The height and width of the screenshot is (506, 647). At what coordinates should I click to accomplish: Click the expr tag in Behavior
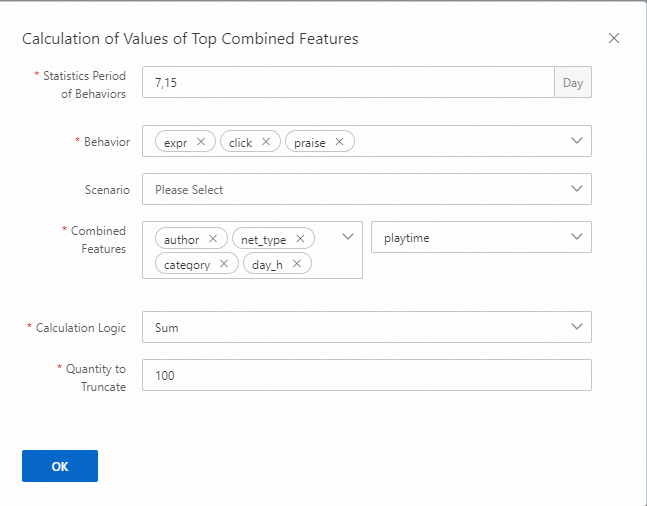point(175,142)
